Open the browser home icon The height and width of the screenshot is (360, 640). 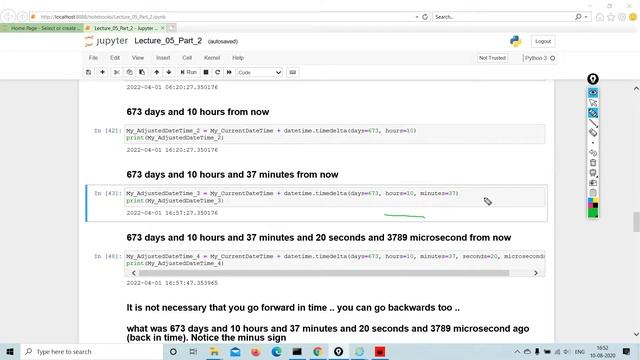click(600, 17)
